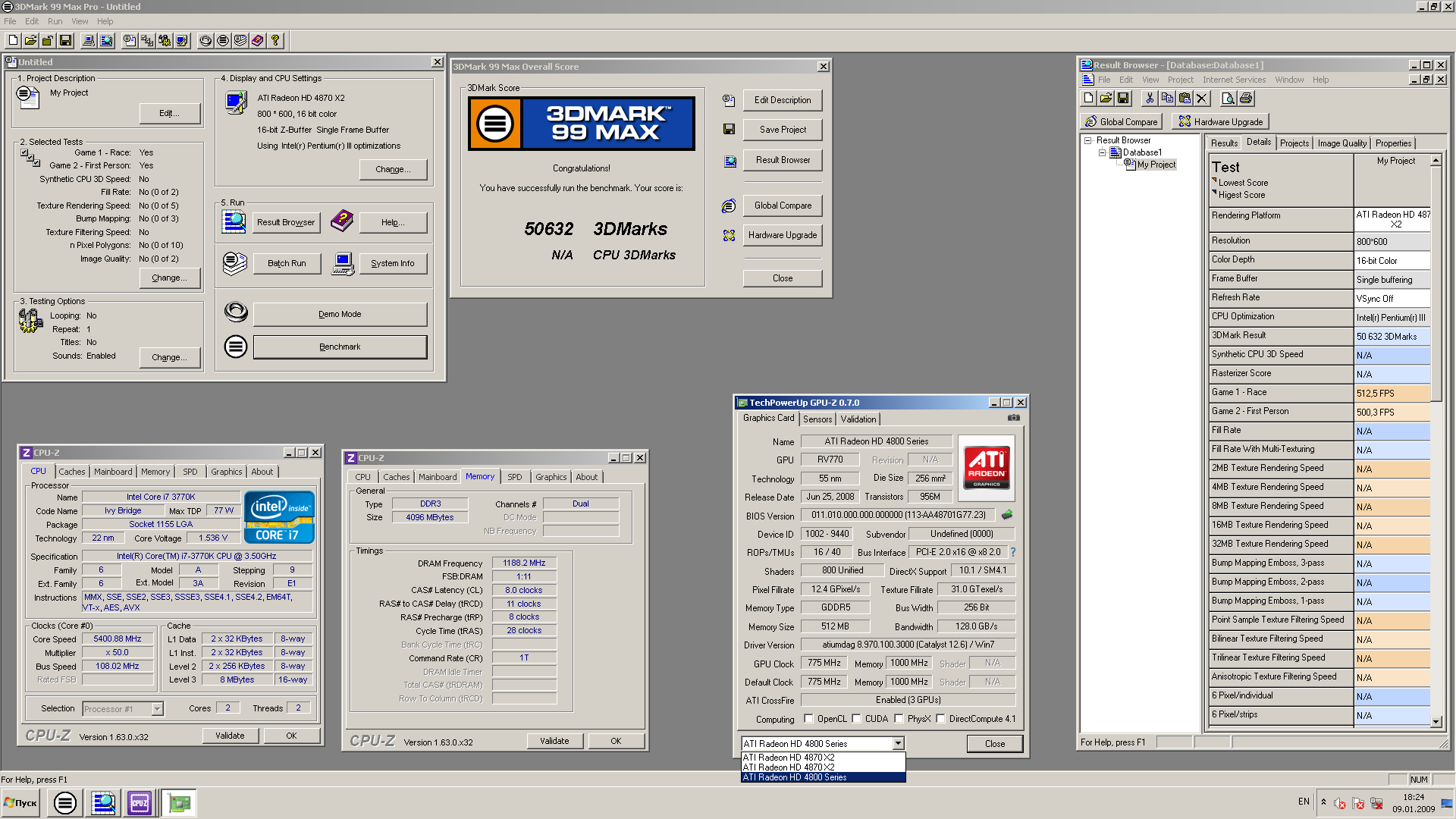Click Validate in the Memory CPU-Z window
The image size is (1456, 819).
[x=554, y=741]
